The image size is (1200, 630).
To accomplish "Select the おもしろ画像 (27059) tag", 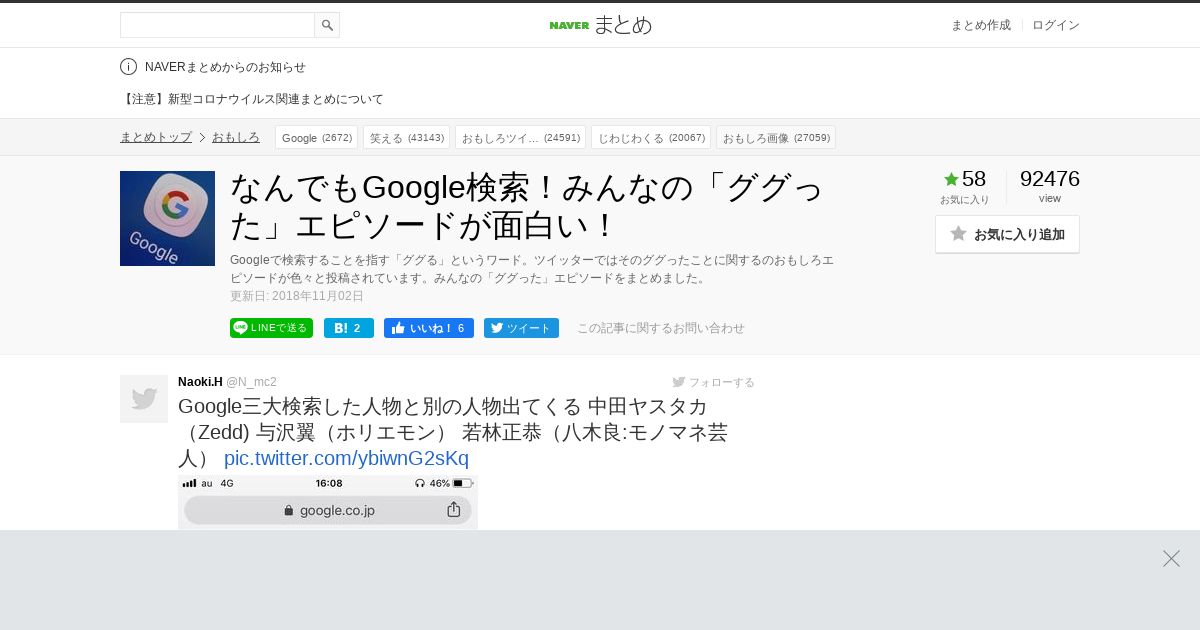I will point(776,137).
